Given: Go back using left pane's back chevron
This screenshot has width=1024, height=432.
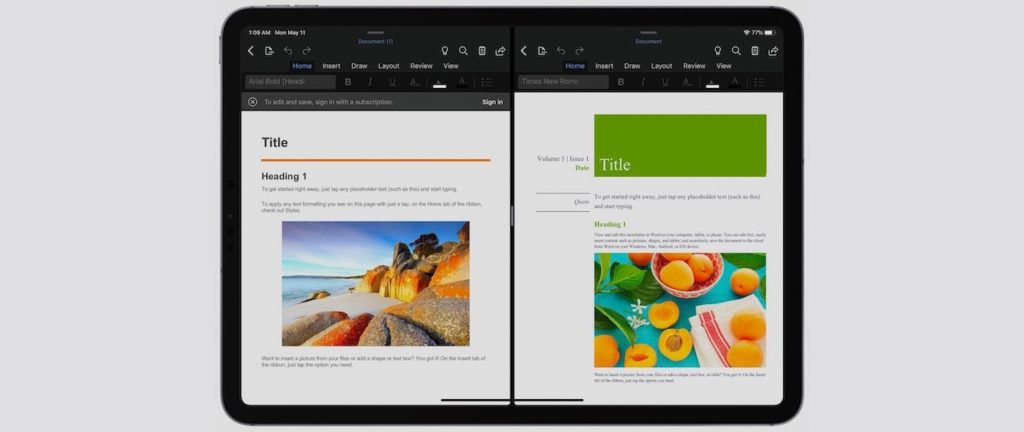Looking at the screenshot, I should [x=251, y=51].
